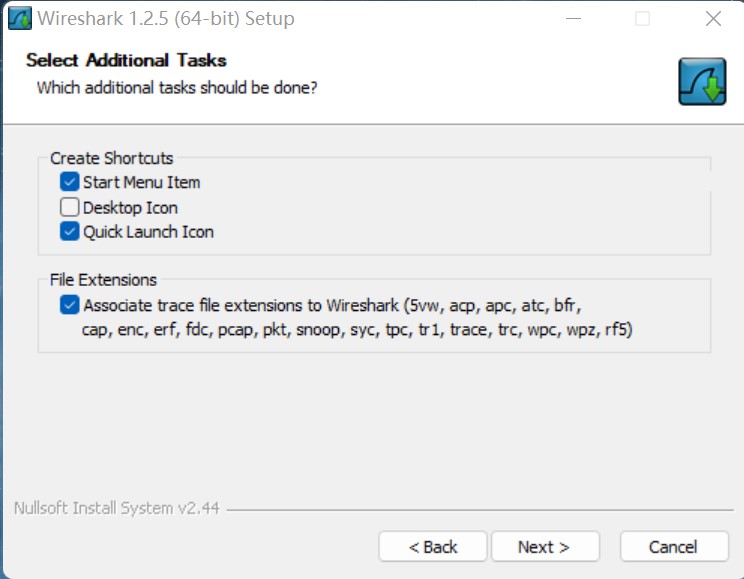This screenshot has height=579, width=744.
Task: Click the "Quick Launch Icon" label text
Action: [148, 232]
